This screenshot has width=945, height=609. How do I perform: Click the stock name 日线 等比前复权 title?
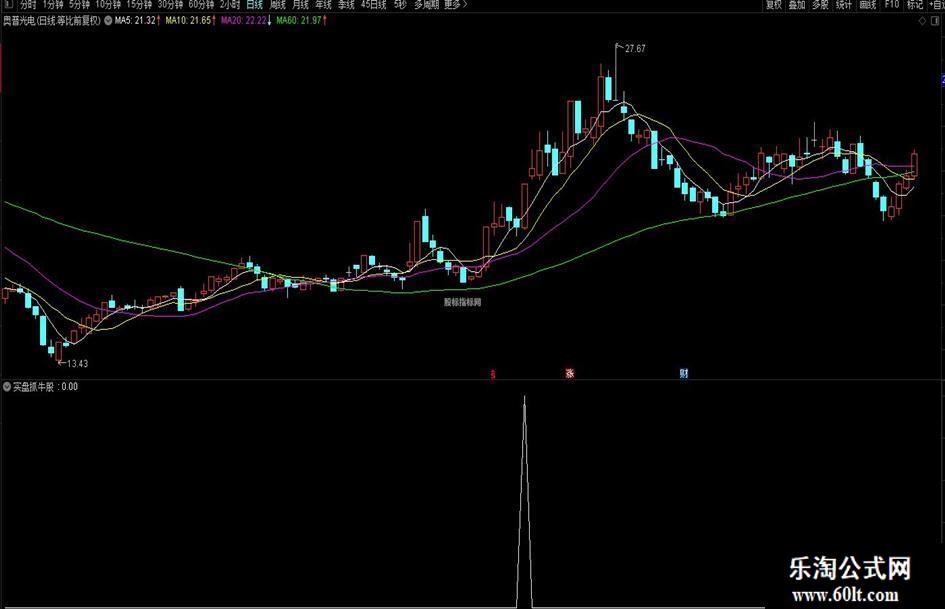[x=52, y=21]
